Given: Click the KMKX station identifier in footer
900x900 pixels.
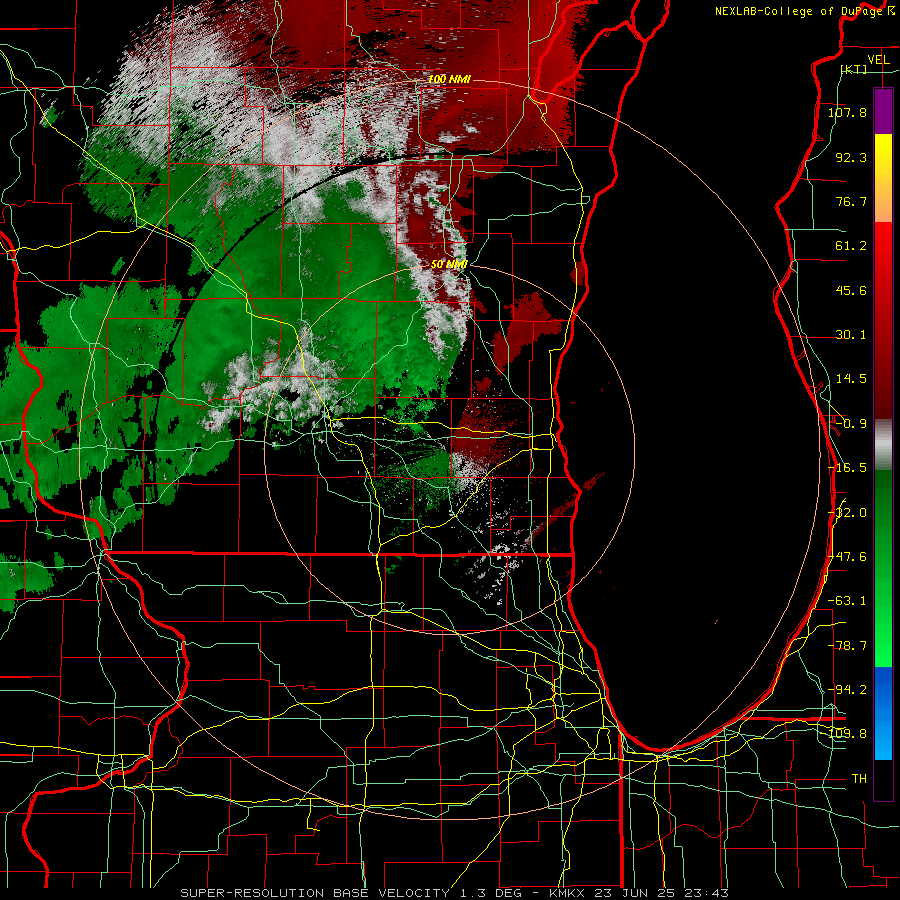Looking at the screenshot, I should [569, 893].
